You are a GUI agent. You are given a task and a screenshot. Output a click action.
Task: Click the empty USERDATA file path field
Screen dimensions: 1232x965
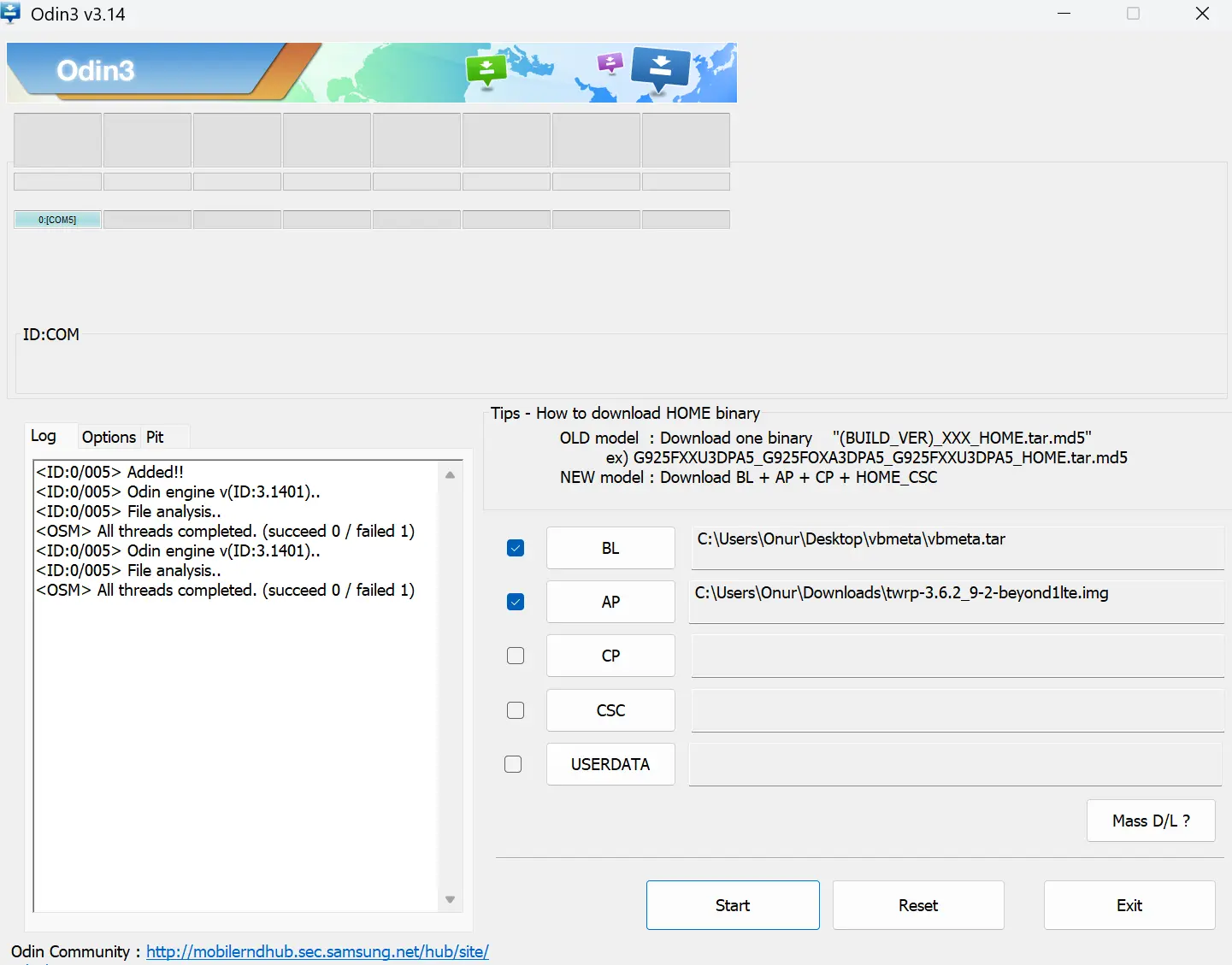click(956, 764)
